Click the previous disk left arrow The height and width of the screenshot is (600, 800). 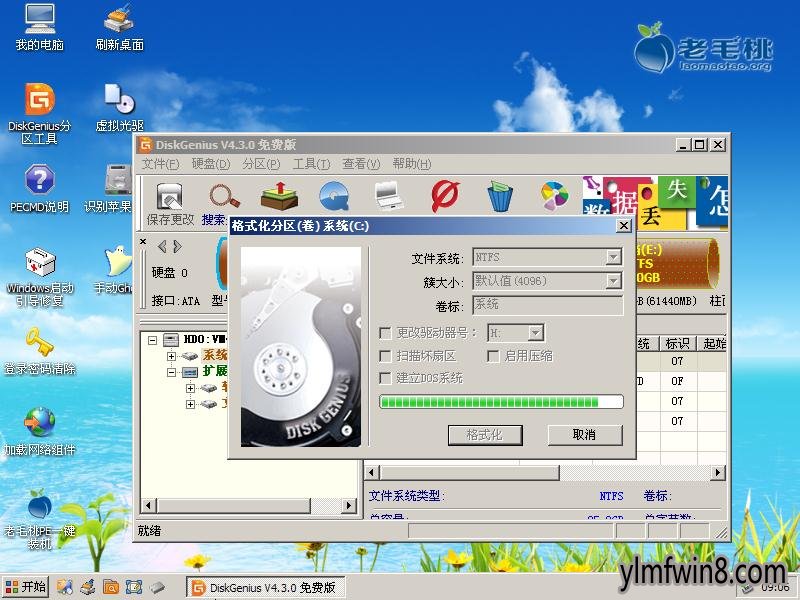162,247
